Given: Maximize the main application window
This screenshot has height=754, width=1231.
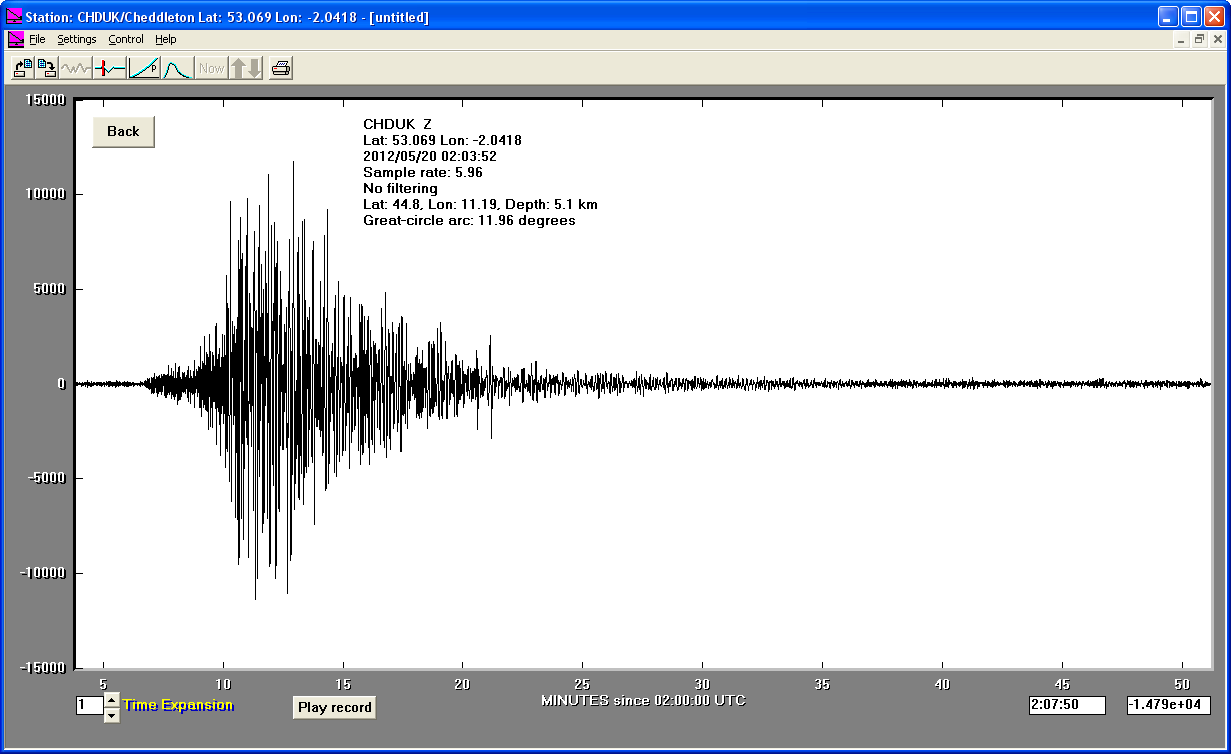Looking at the screenshot, I should pyautogui.click(x=1191, y=16).
